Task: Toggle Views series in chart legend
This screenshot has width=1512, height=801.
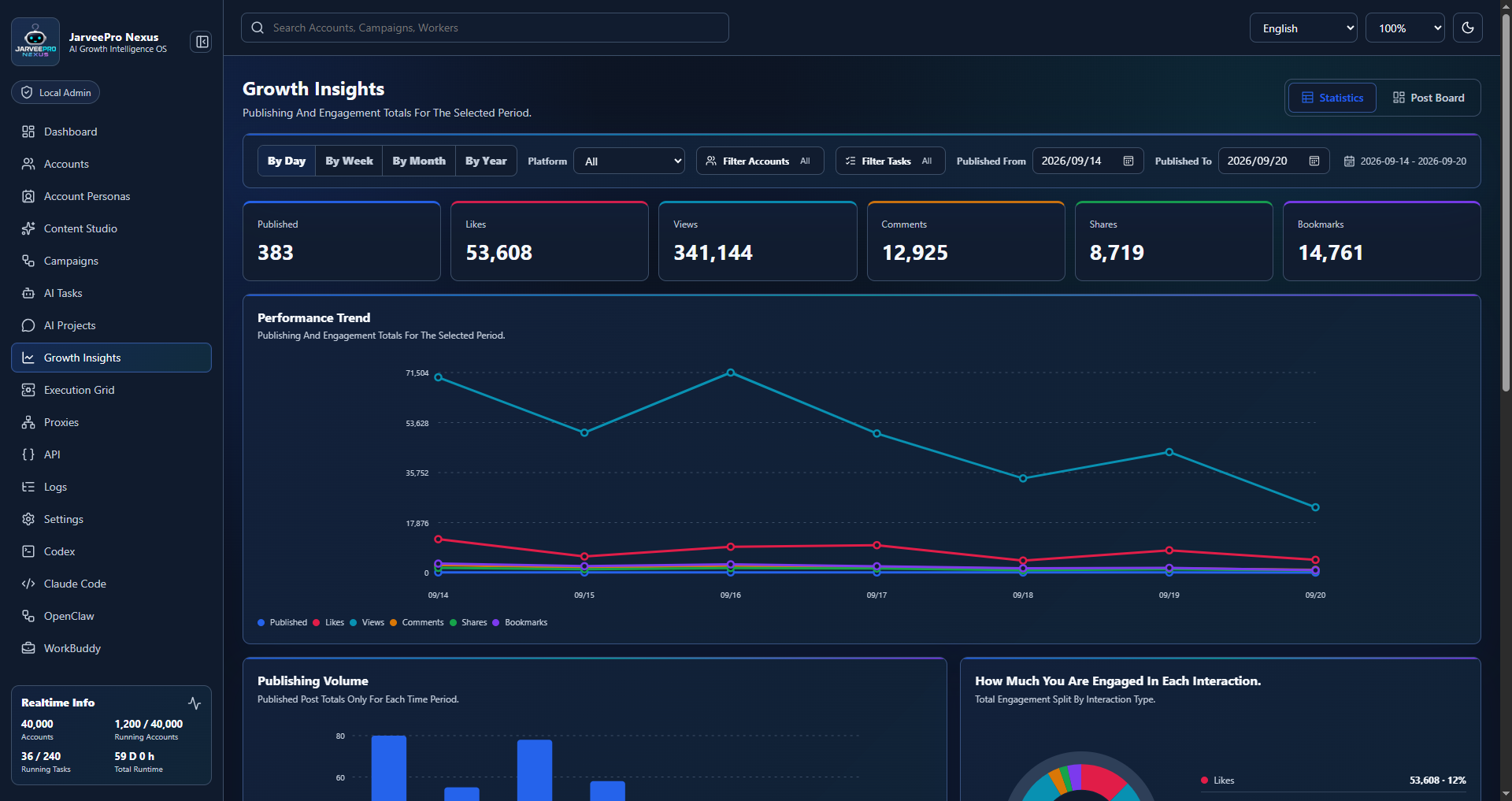Action: pyautogui.click(x=367, y=622)
